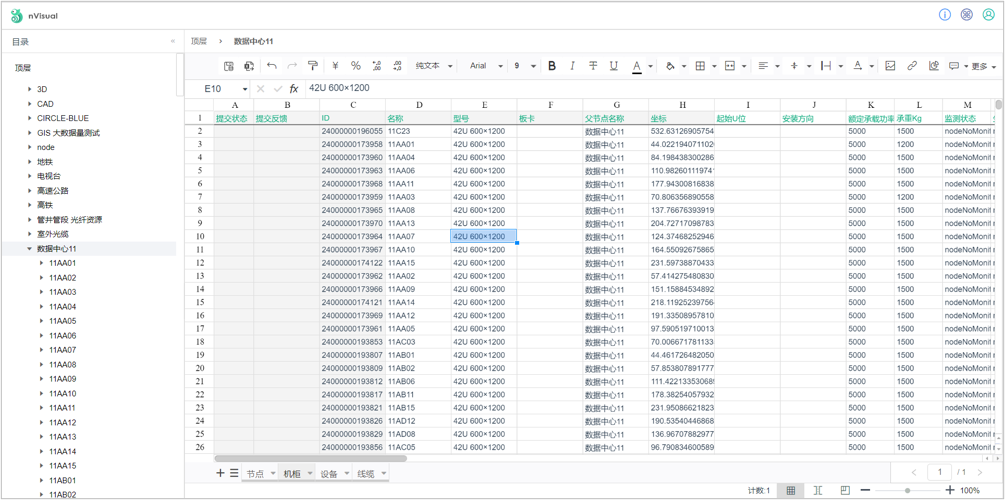Viewport: 1005px width, 500px height.
Task: Open the font color dropdown arrow
Action: 651,65
